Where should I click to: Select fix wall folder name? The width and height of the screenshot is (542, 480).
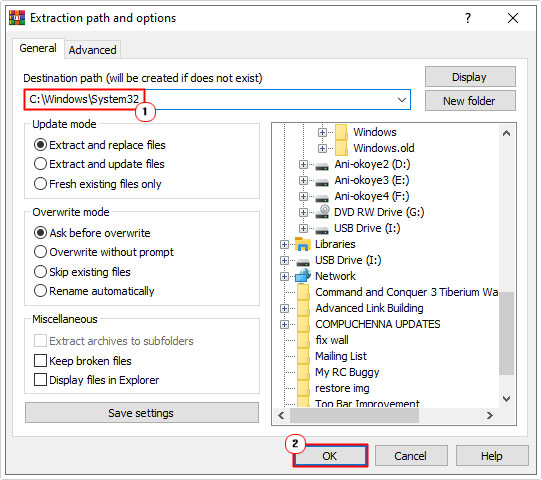pyautogui.click(x=332, y=340)
